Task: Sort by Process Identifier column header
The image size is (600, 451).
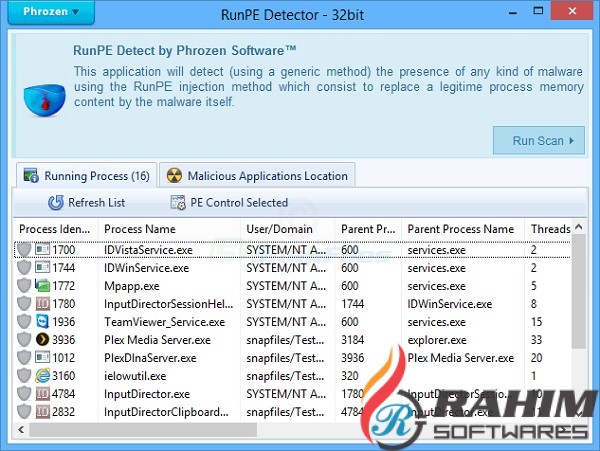Action: point(55,229)
